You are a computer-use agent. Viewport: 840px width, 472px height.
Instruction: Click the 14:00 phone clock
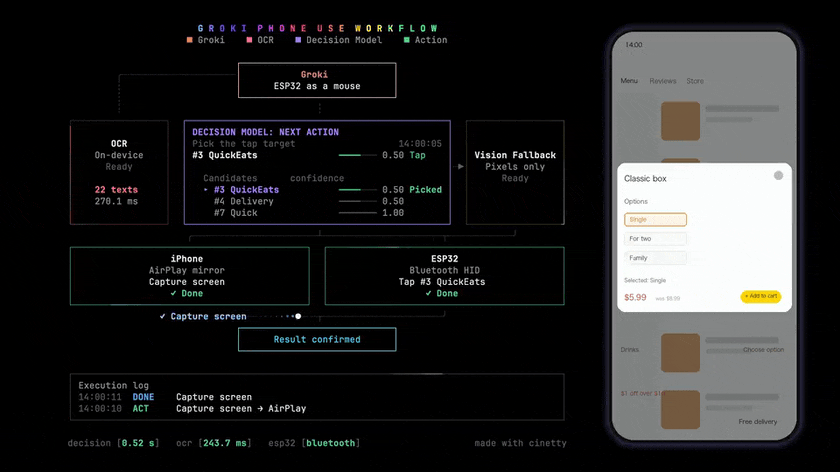pyautogui.click(x=634, y=44)
